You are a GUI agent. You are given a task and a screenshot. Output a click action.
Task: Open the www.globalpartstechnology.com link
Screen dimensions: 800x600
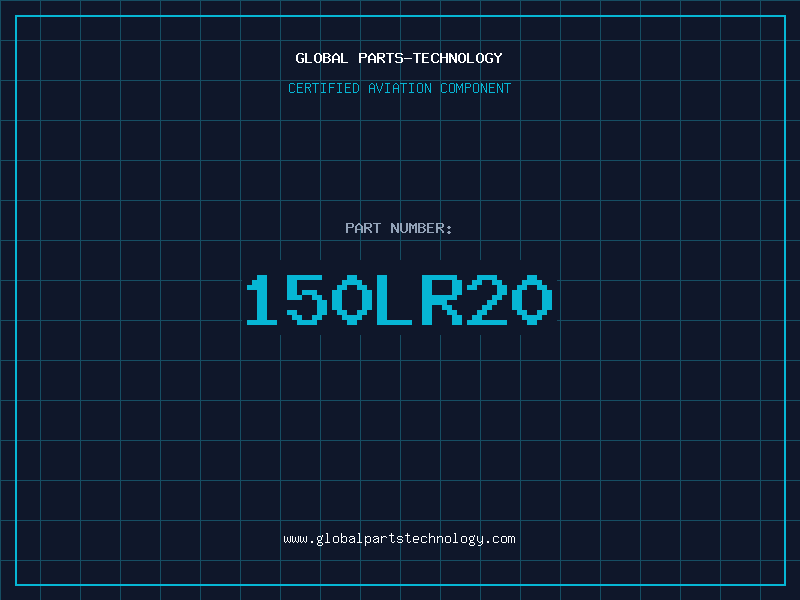tap(399, 539)
